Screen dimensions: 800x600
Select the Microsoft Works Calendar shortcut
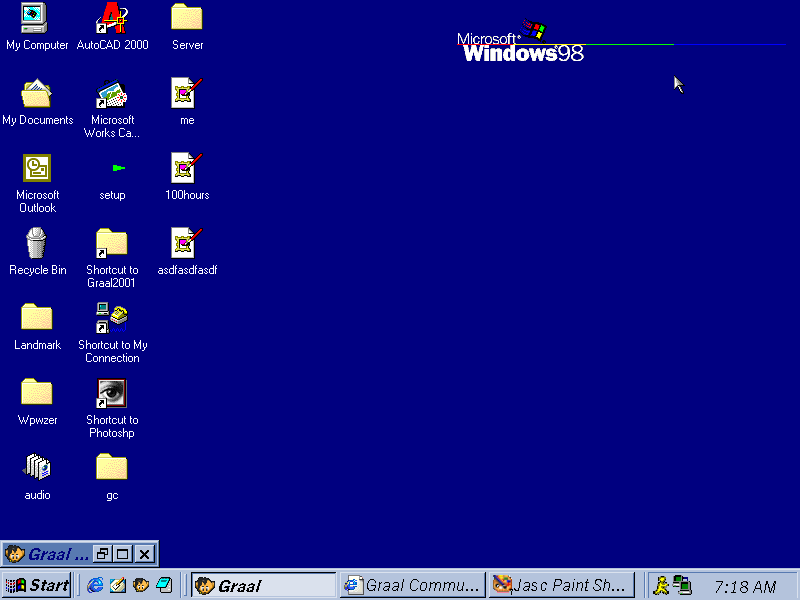click(112, 94)
